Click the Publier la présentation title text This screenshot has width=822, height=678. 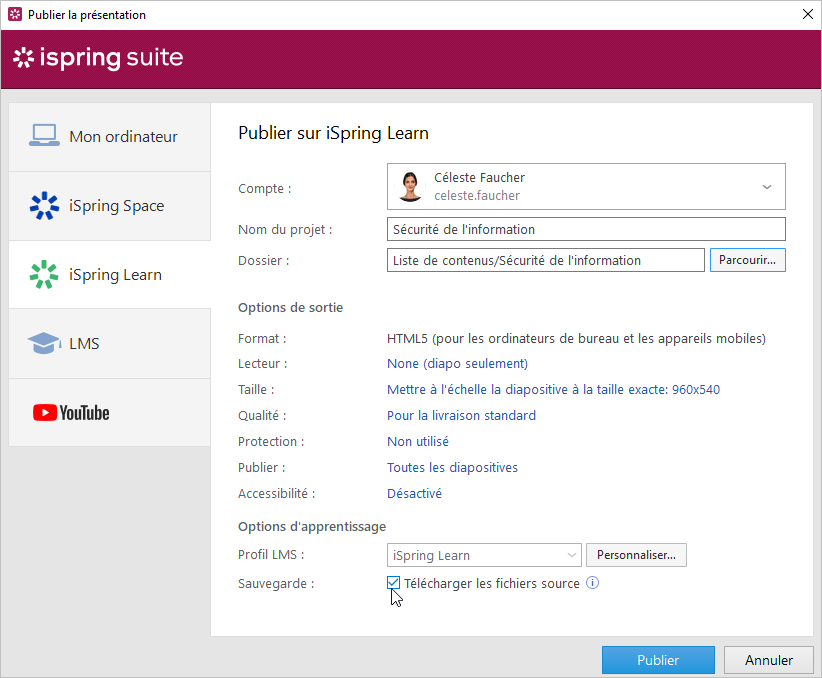point(87,15)
